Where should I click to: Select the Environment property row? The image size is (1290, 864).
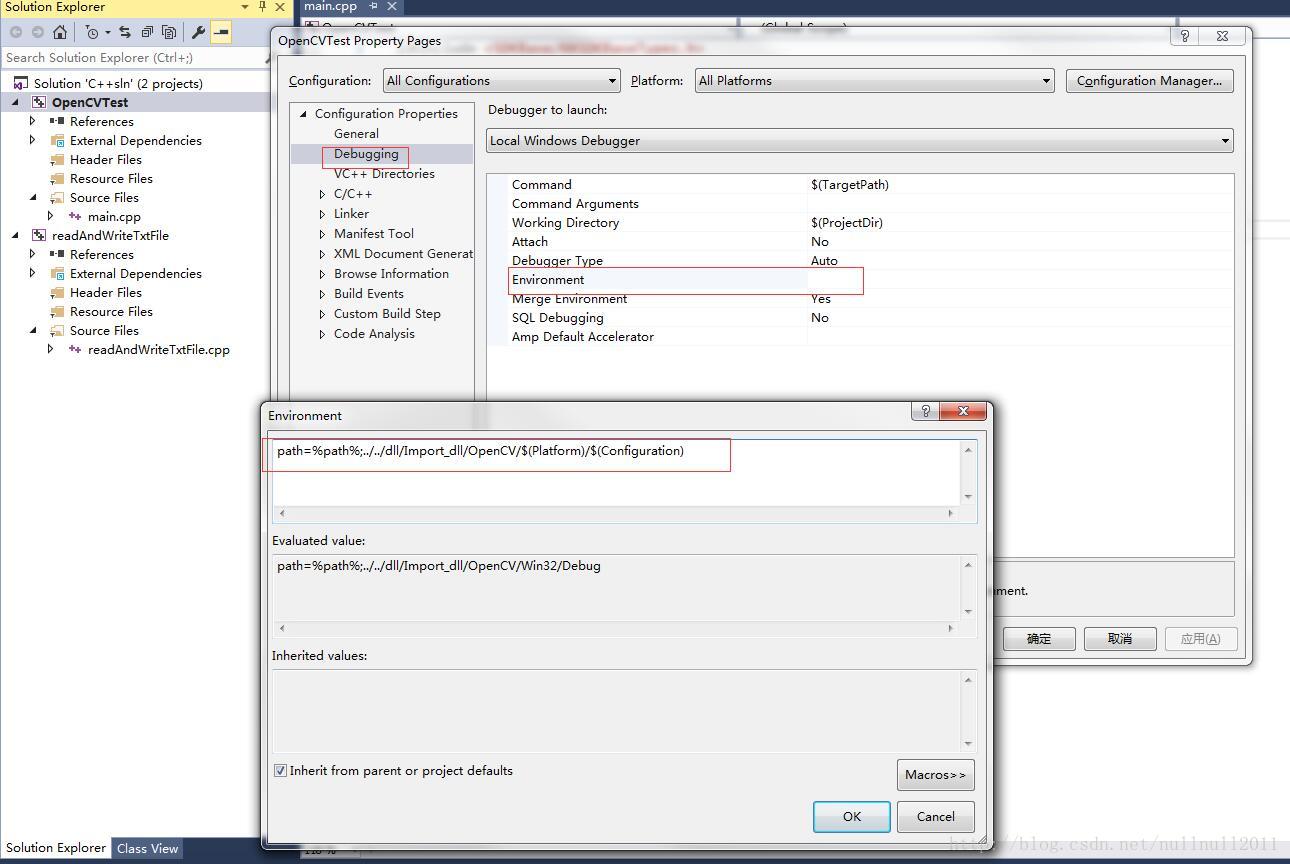(x=860, y=280)
